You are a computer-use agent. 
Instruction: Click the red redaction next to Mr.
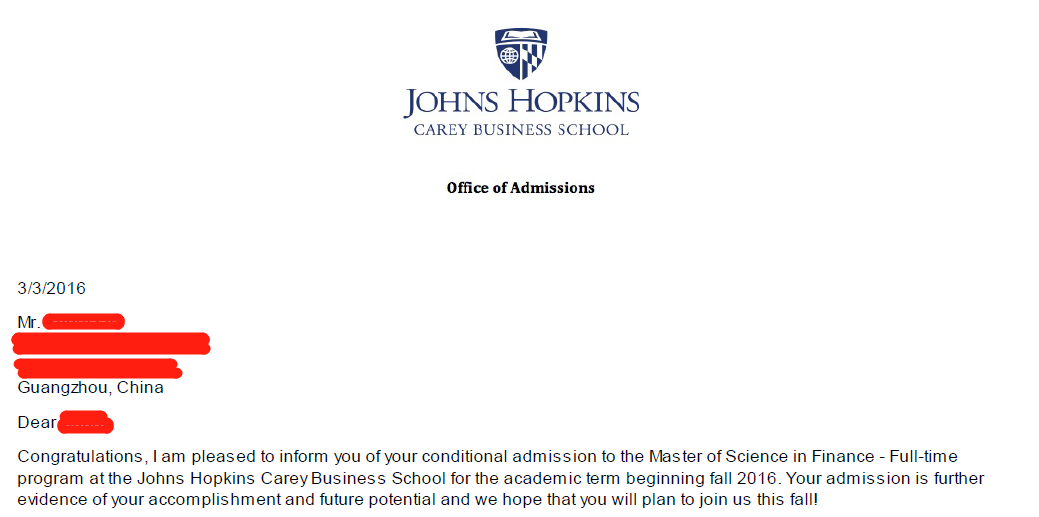(x=83, y=322)
